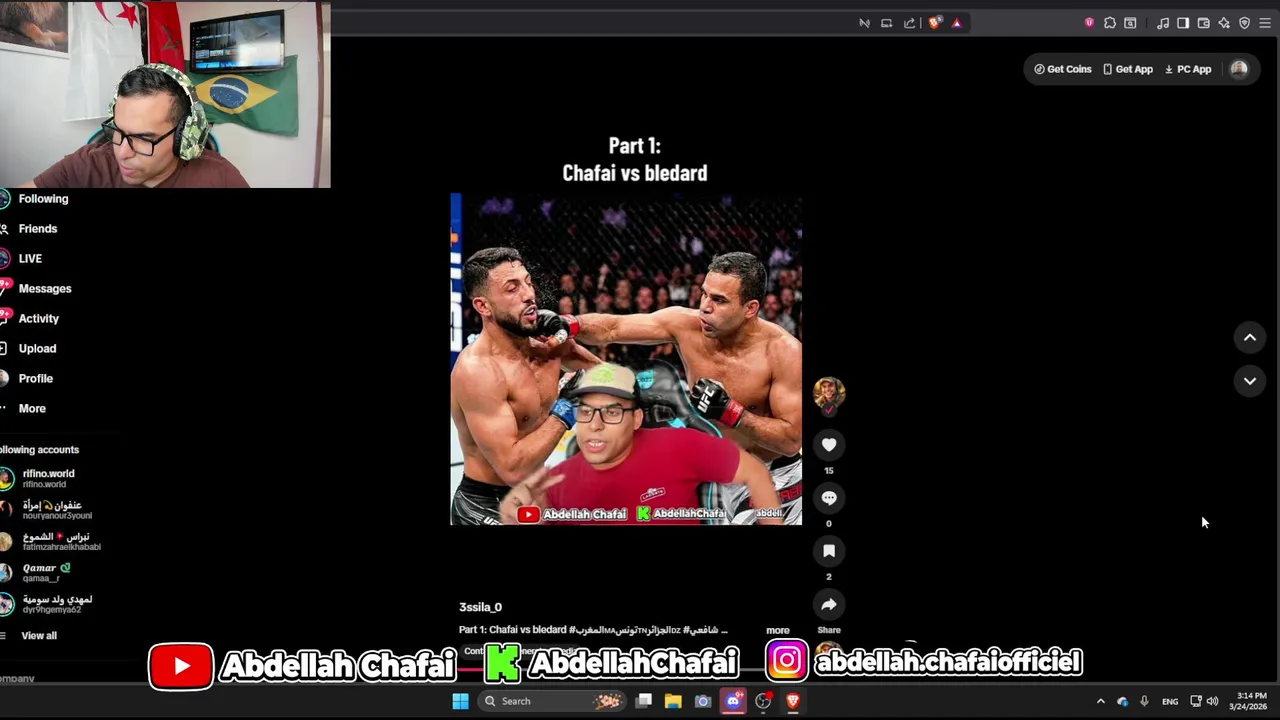Open the media control music note icon

click(x=1163, y=23)
